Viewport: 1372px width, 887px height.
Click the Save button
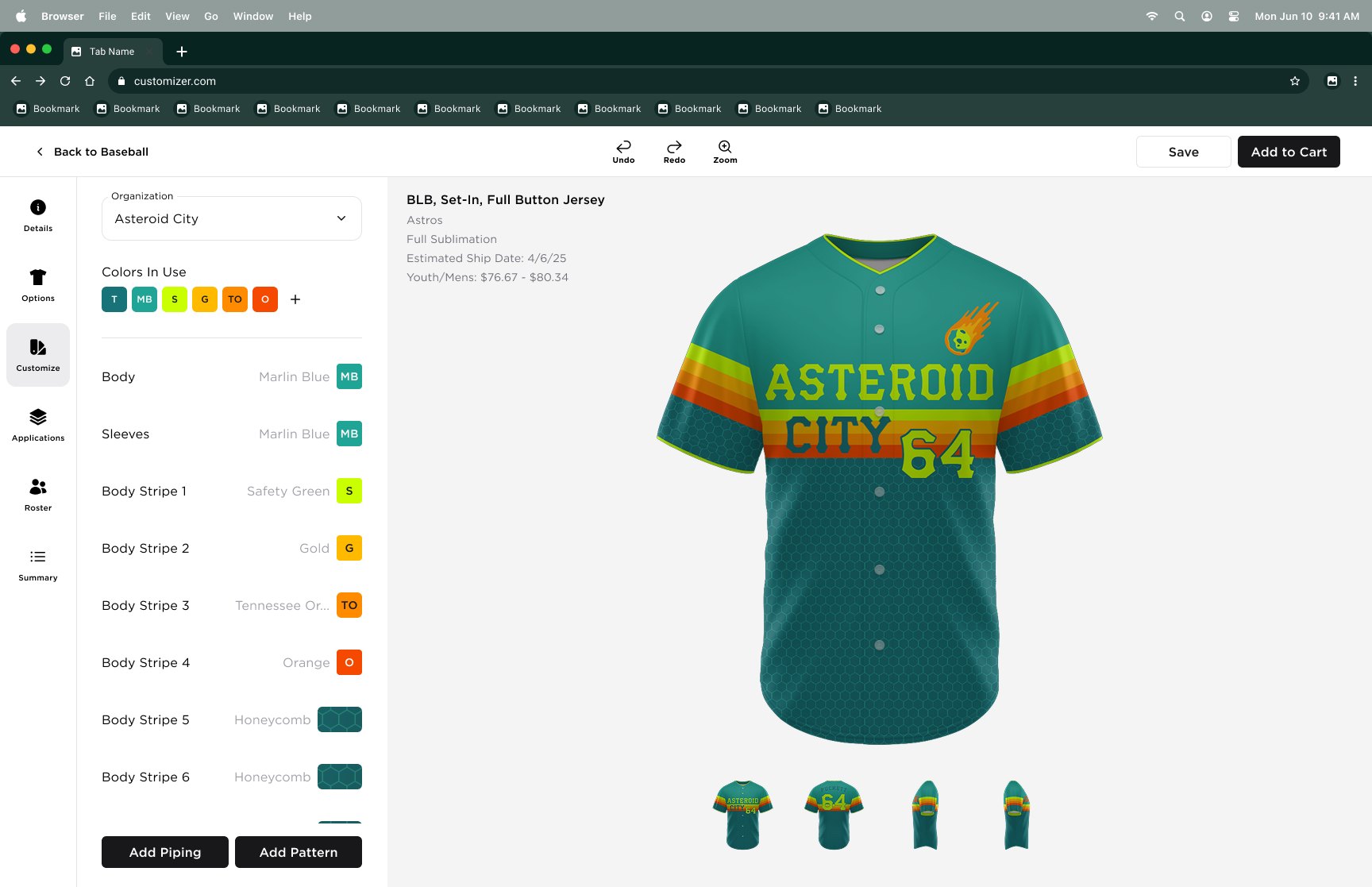click(1183, 152)
